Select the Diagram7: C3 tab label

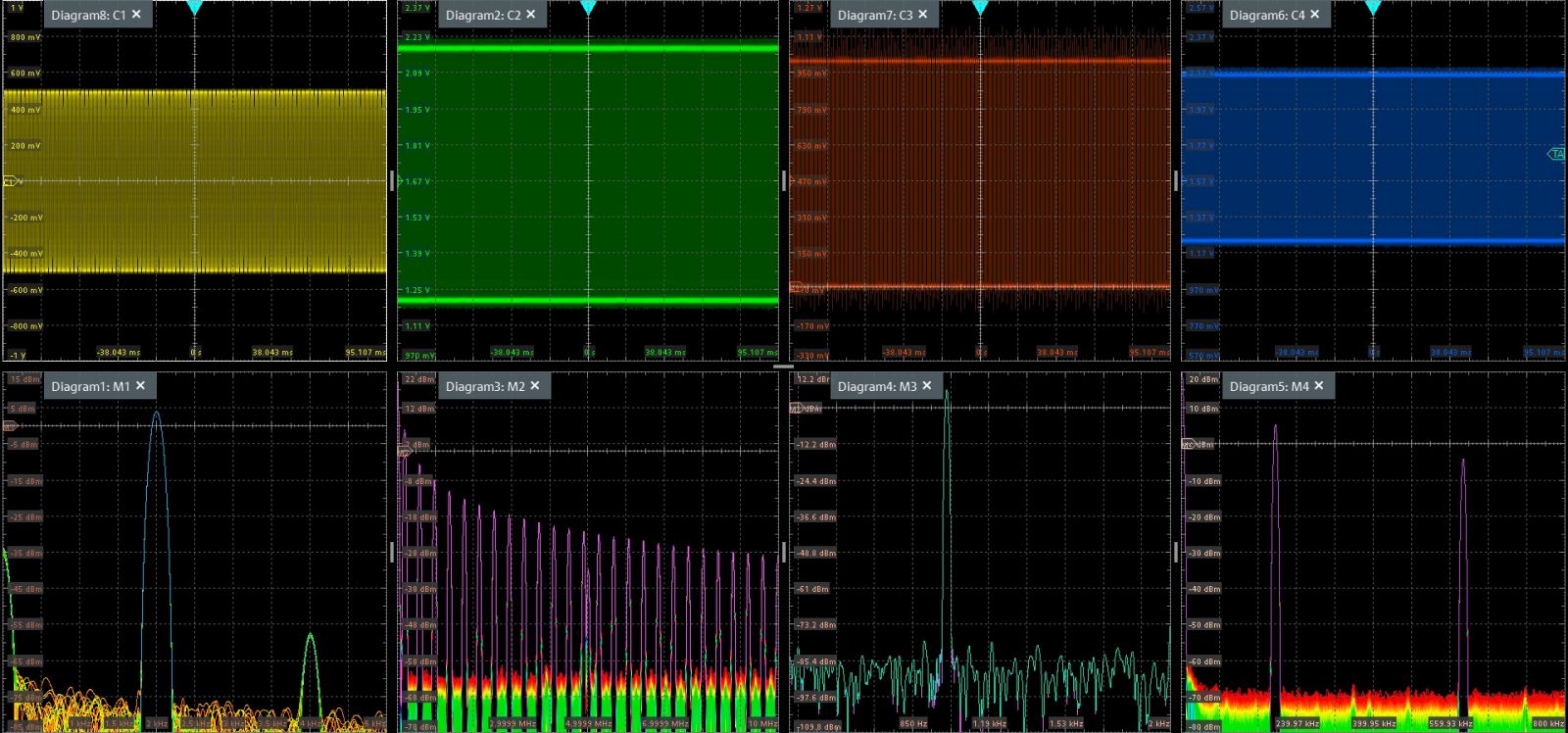[x=875, y=15]
